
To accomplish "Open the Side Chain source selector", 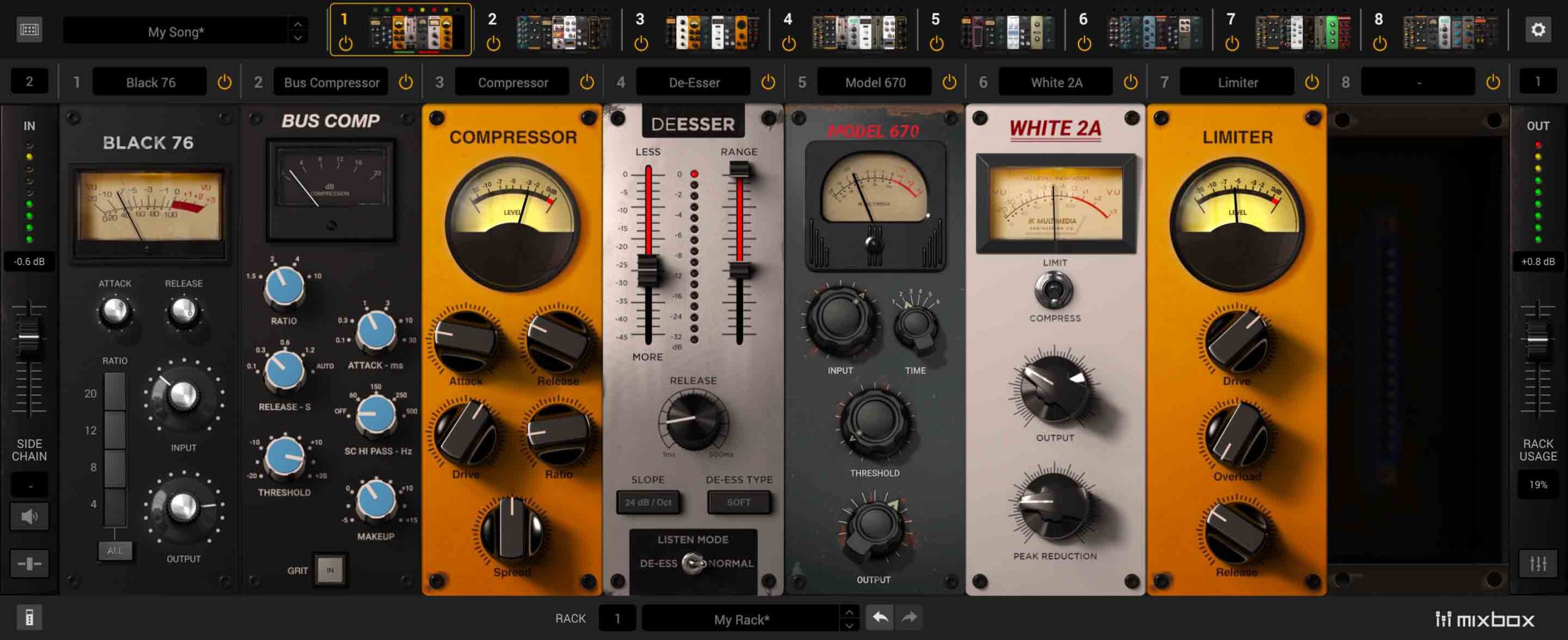I will [x=29, y=485].
